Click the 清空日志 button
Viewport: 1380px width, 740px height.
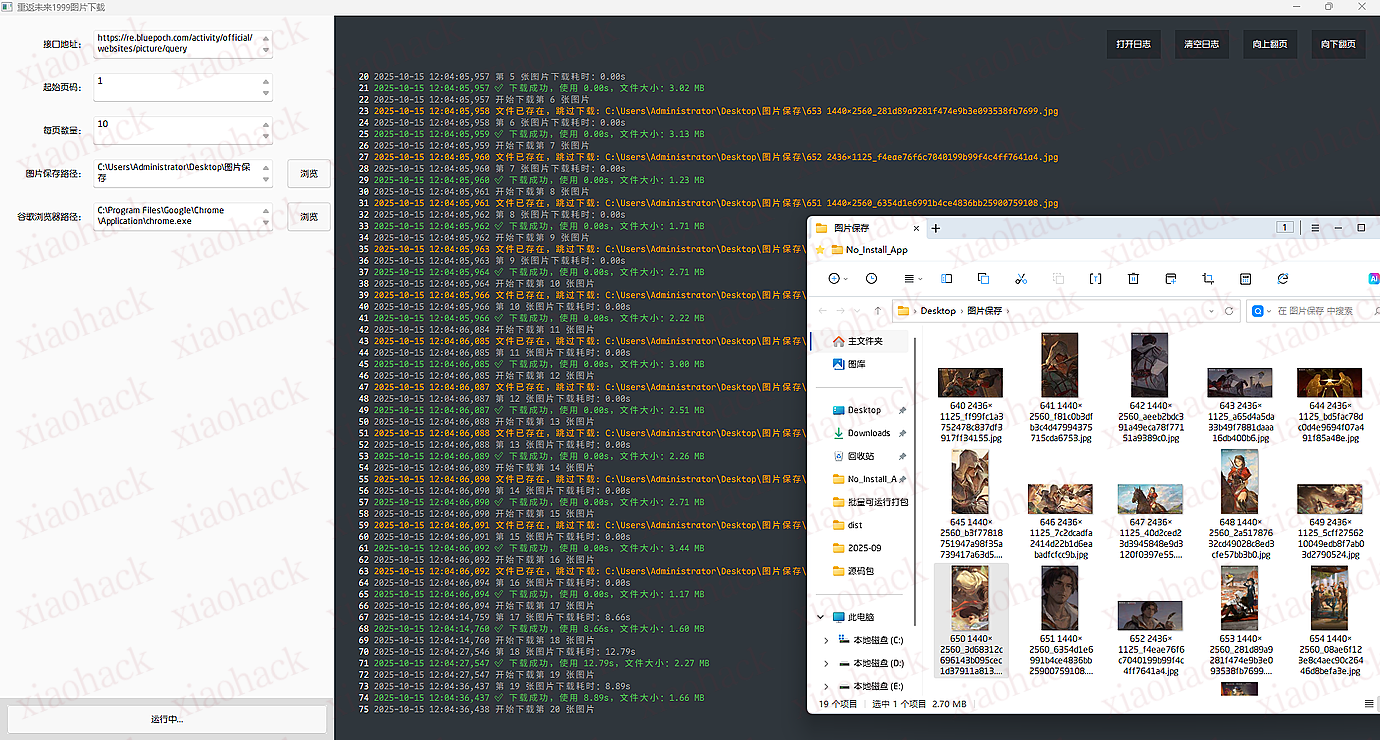tap(1201, 44)
